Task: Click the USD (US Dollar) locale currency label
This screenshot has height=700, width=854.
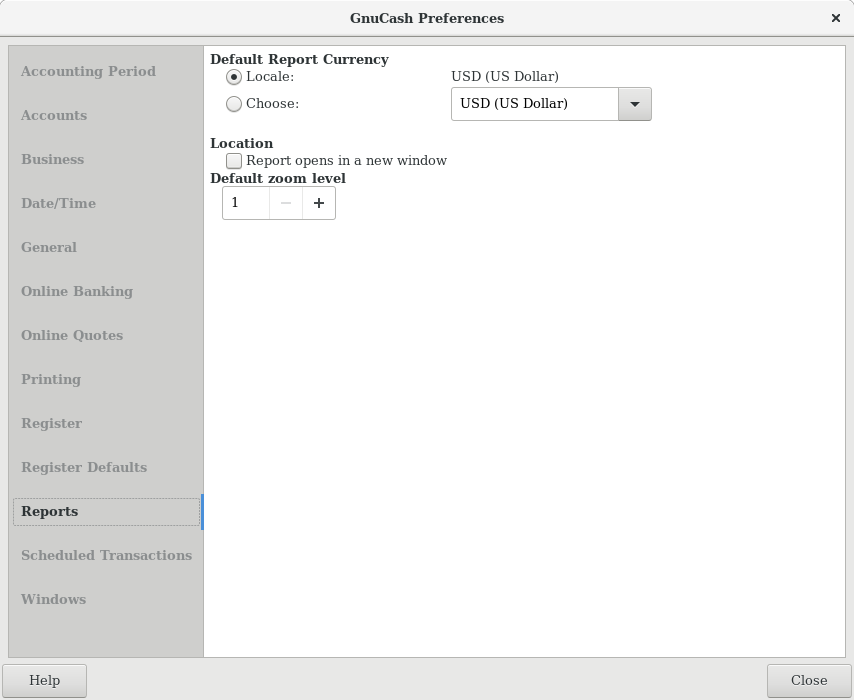Action: pos(505,77)
